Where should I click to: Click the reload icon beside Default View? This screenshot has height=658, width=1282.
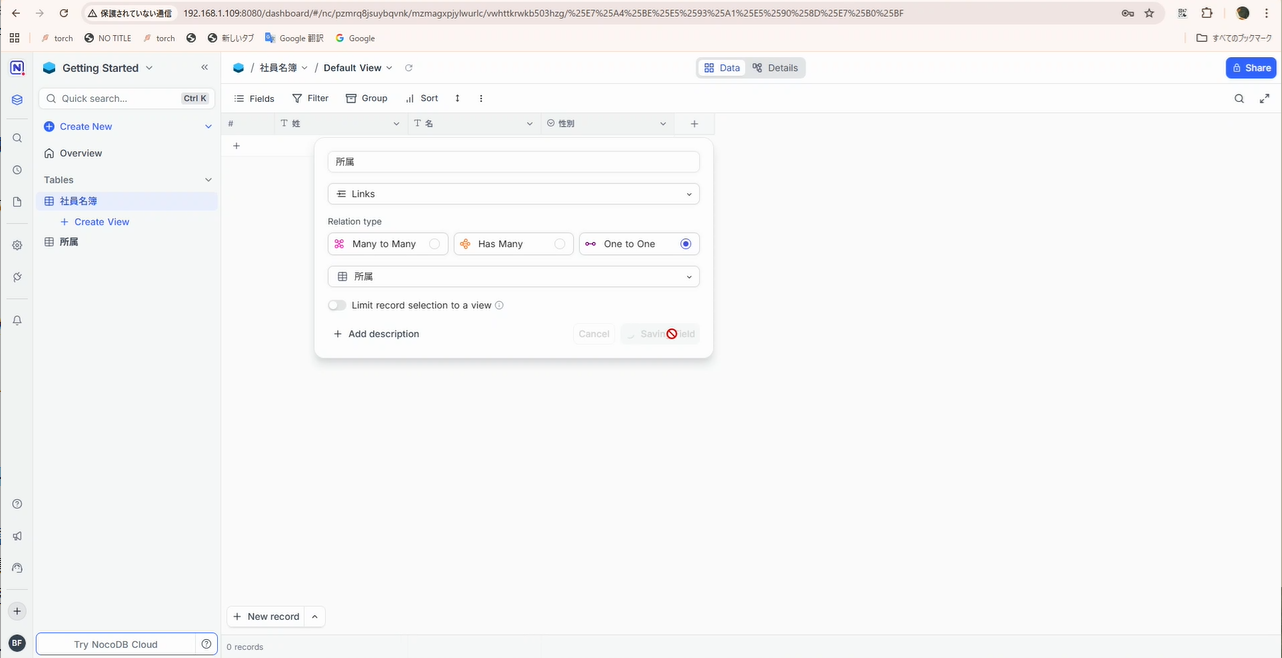pyautogui.click(x=408, y=68)
